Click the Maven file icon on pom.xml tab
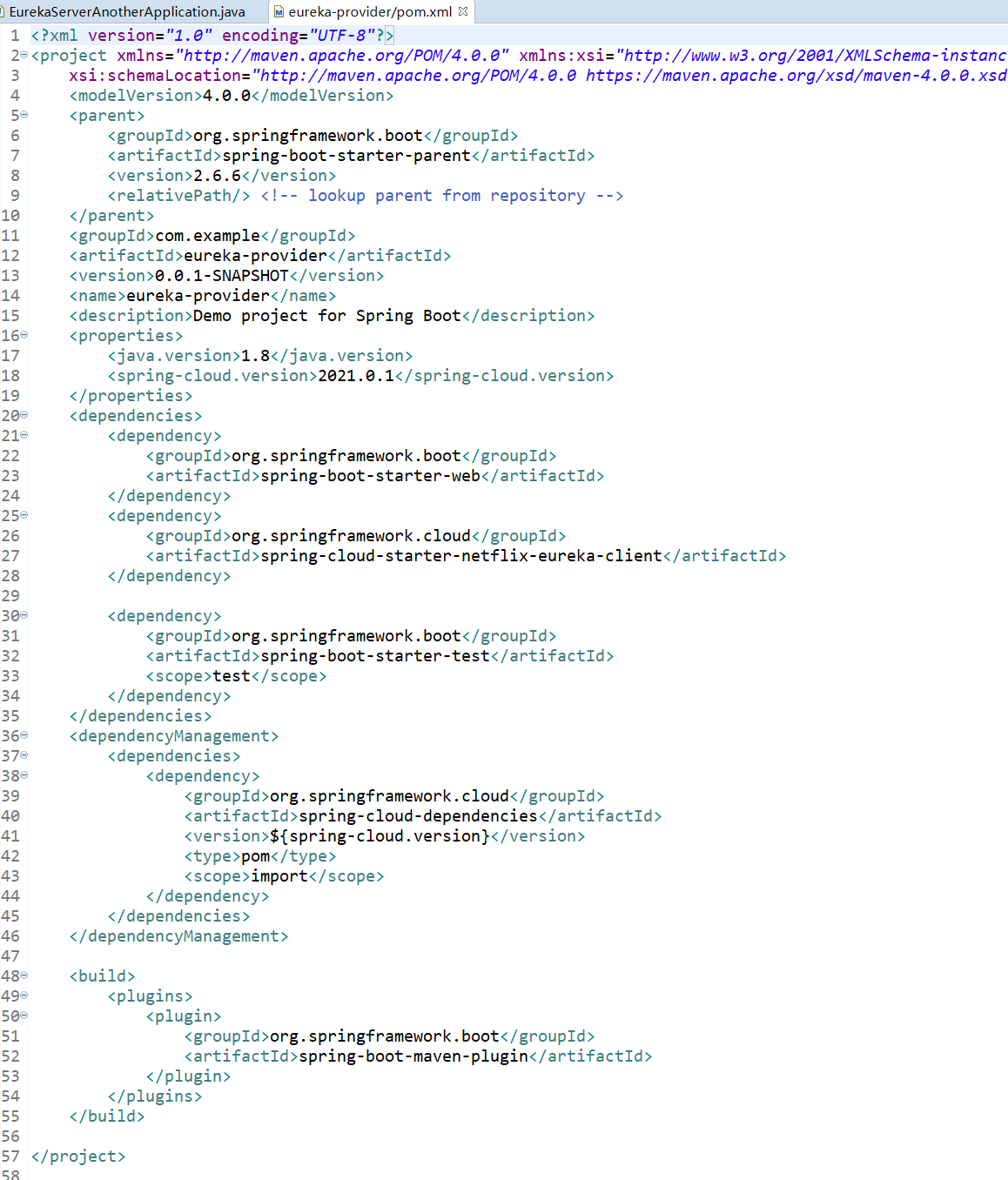 pos(279,12)
